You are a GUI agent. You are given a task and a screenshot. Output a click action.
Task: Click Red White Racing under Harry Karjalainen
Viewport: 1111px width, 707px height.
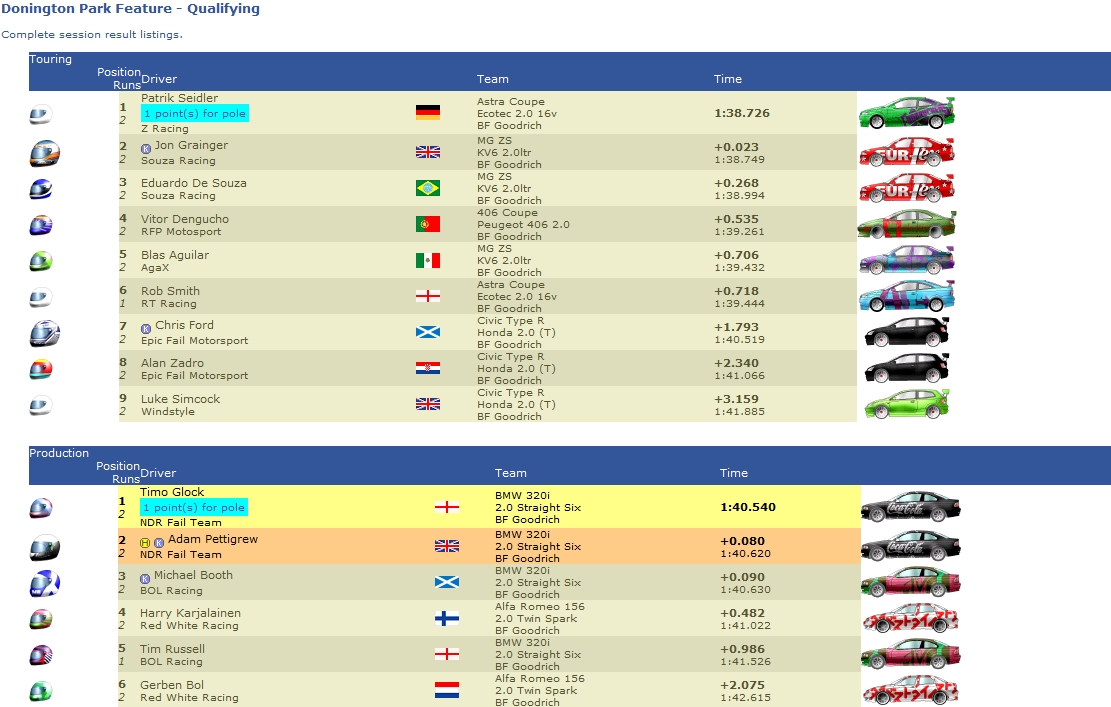point(189,626)
